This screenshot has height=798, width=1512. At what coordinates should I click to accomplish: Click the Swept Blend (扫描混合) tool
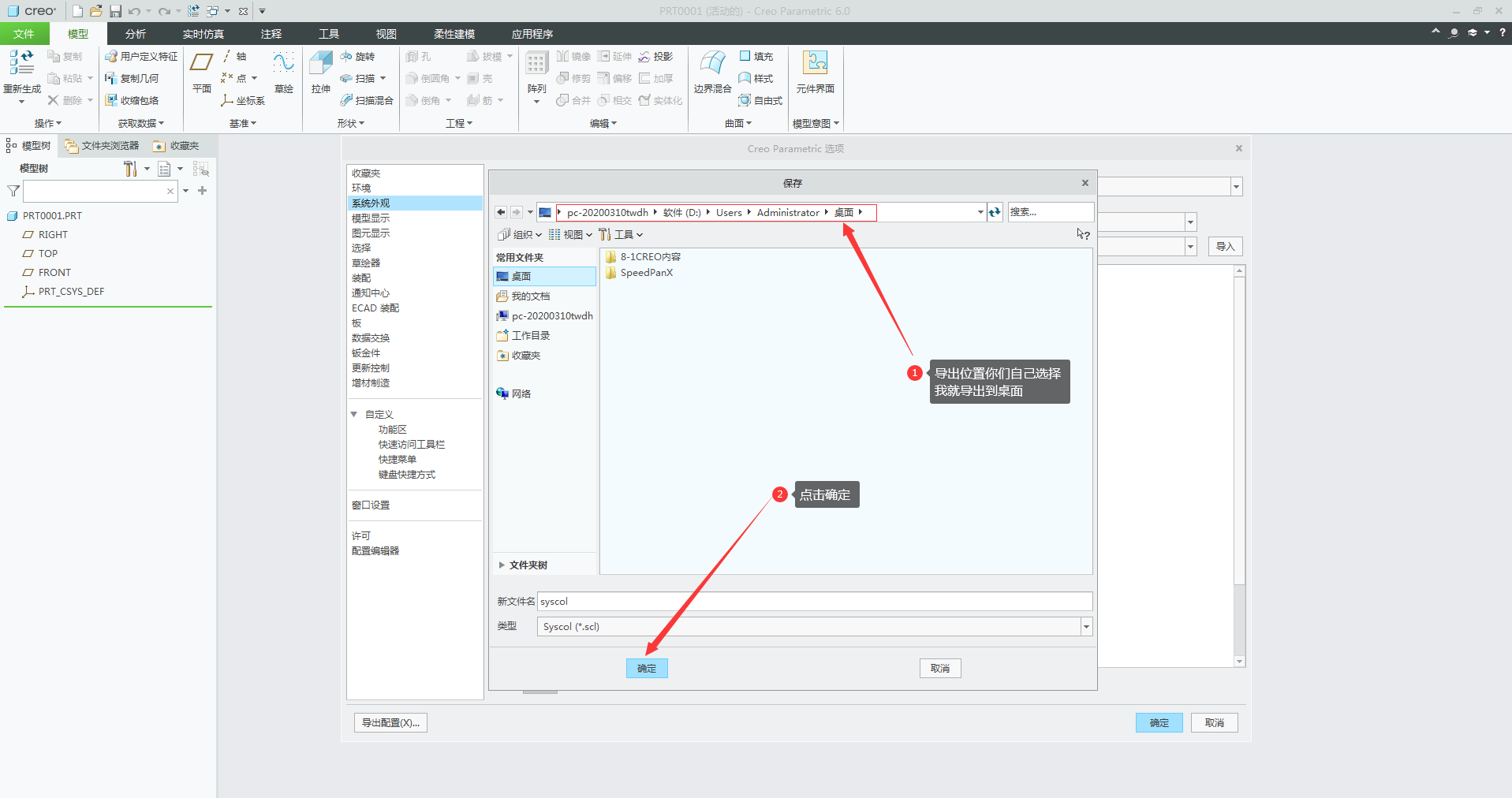(367, 100)
